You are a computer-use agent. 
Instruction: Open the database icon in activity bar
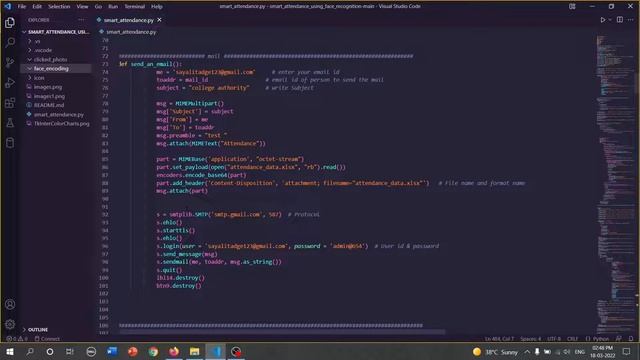point(10,142)
